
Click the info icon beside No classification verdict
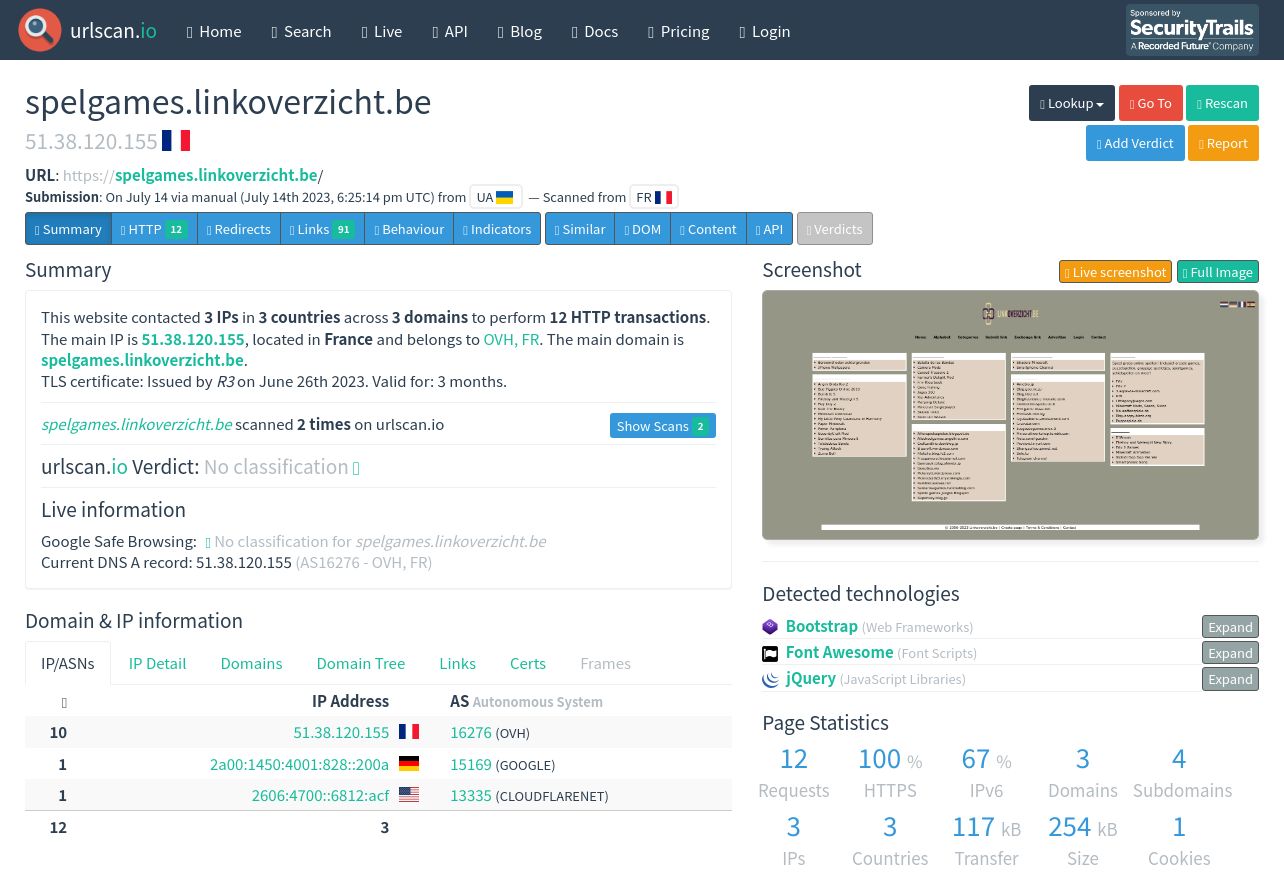click(356, 468)
